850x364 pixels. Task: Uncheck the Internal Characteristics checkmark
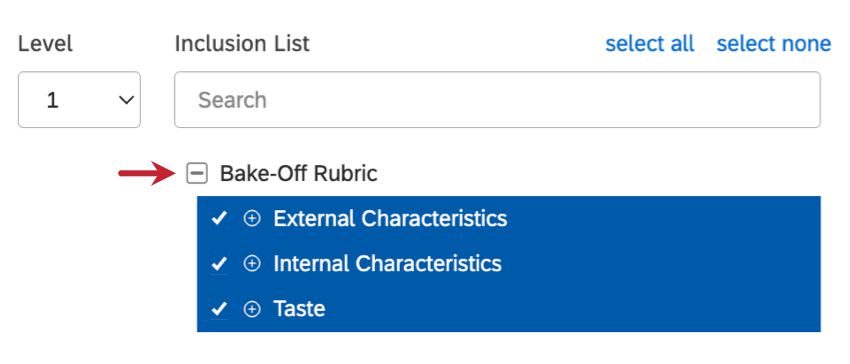tap(219, 264)
